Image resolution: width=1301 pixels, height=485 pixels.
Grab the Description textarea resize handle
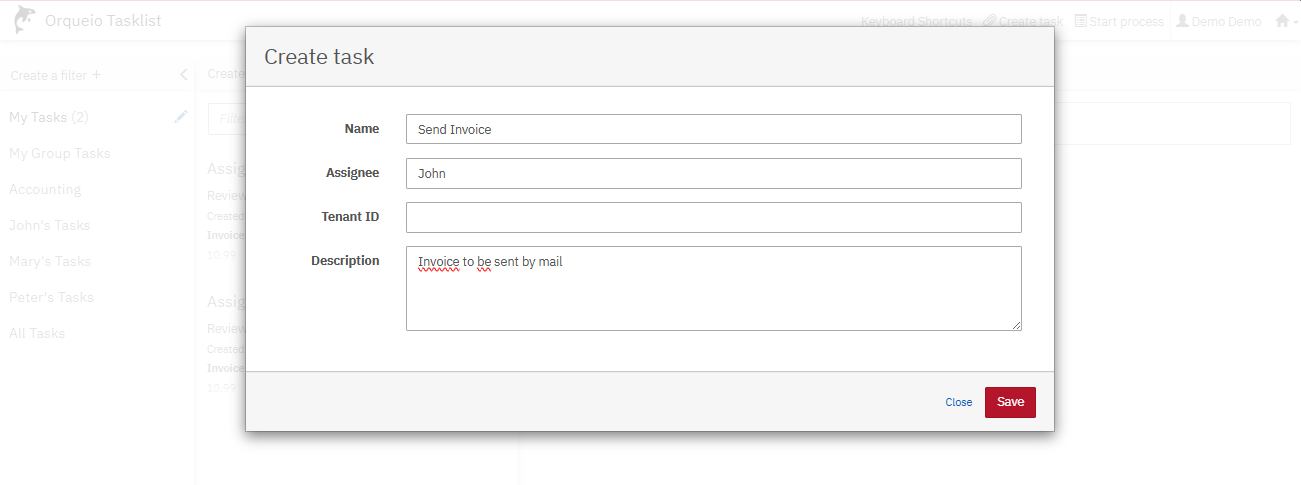click(1017, 326)
